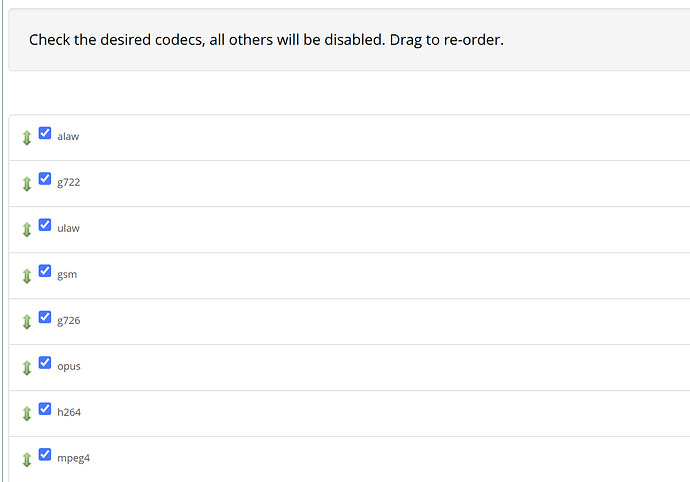The image size is (690, 482).
Task: Click the reorder arrow icon beside h264
Action: 27,414
